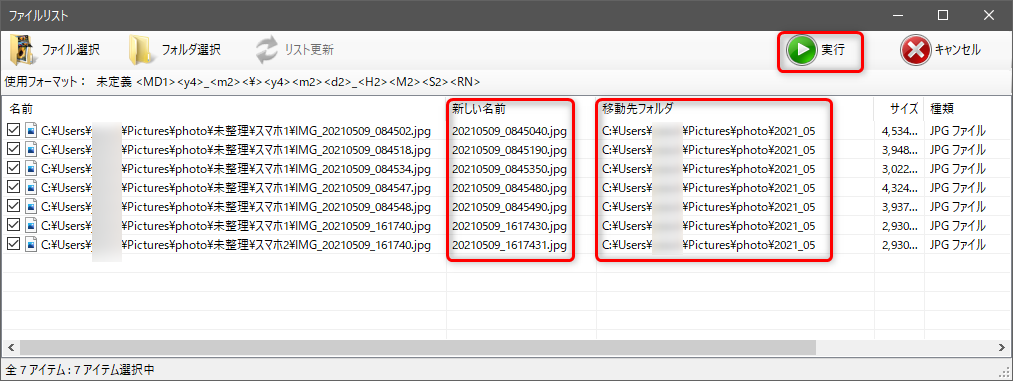Click the file icon for IMG_20210509_084548.jpg
The image size is (1013, 381).
click(x=31, y=207)
